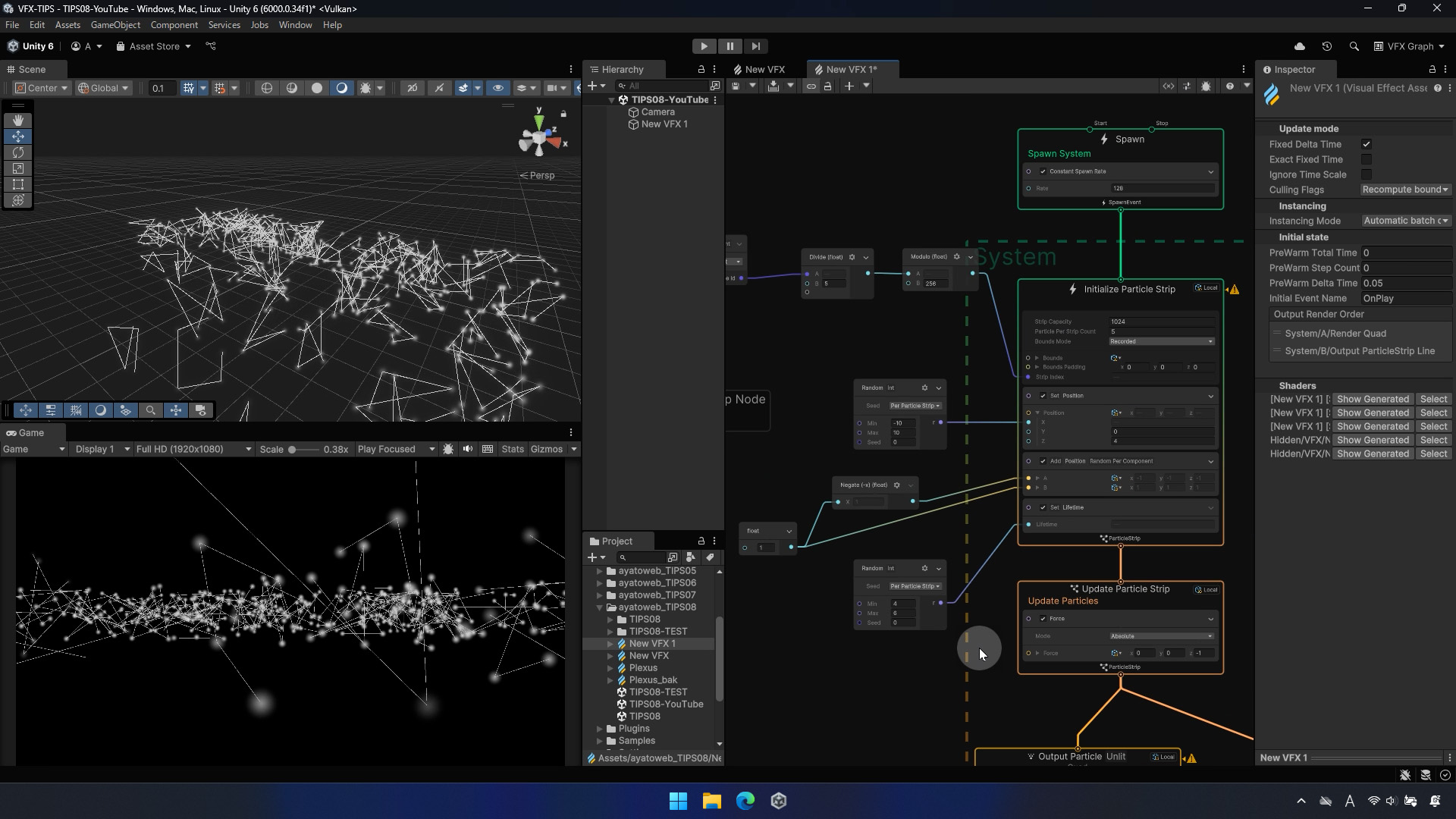Screen dimensions: 1456x819
Task: Open the Instancing Mode dropdown
Action: (x=1405, y=221)
